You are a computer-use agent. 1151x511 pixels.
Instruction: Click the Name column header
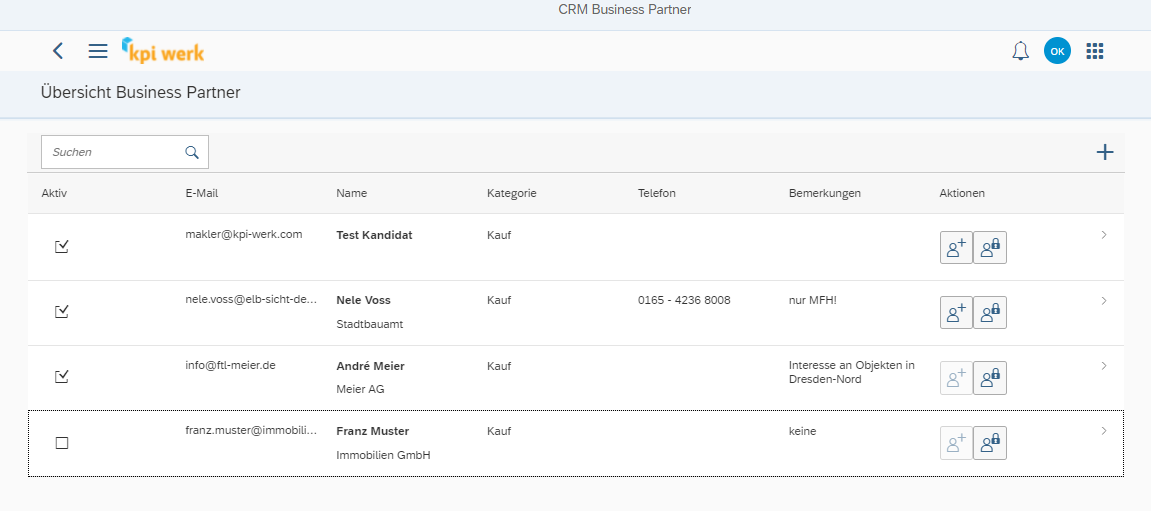coord(352,193)
